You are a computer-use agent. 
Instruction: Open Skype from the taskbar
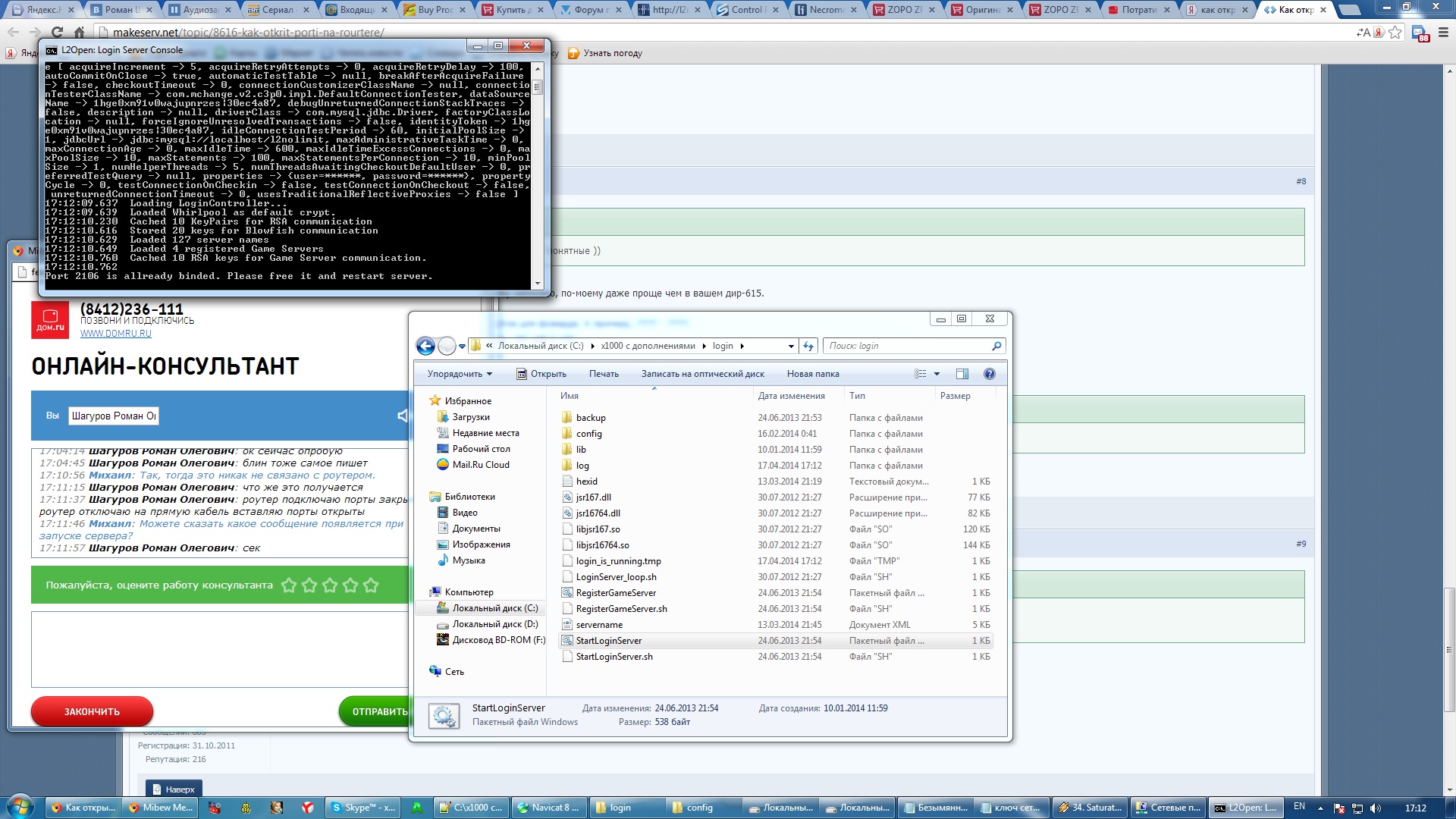(x=364, y=808)
